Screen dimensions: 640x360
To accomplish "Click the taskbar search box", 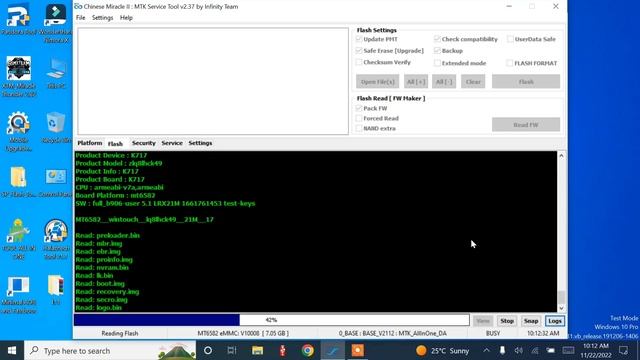I will [111, 351].
